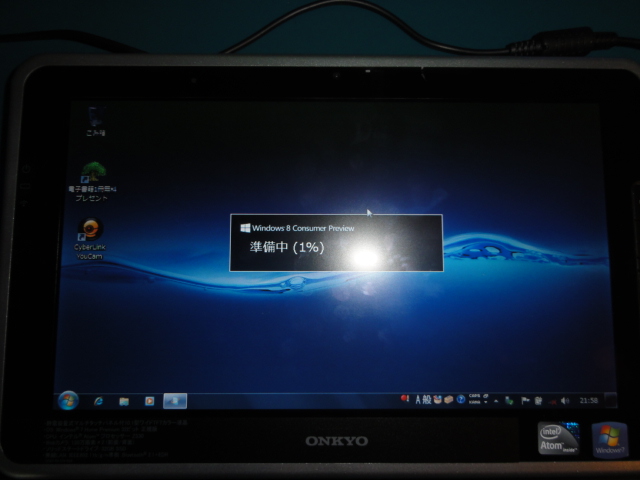Restore the language bar using its top-right icon

click(x=486, y=396)
